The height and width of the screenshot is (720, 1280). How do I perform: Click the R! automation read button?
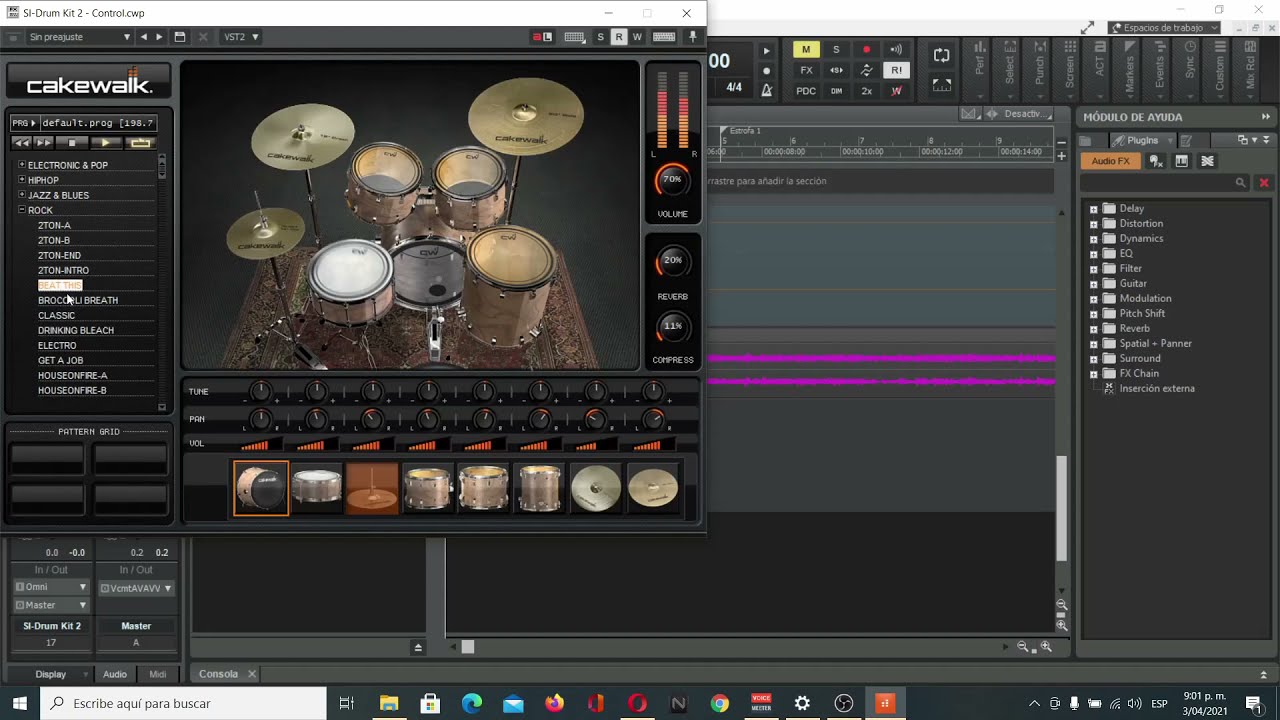[896, 71]
